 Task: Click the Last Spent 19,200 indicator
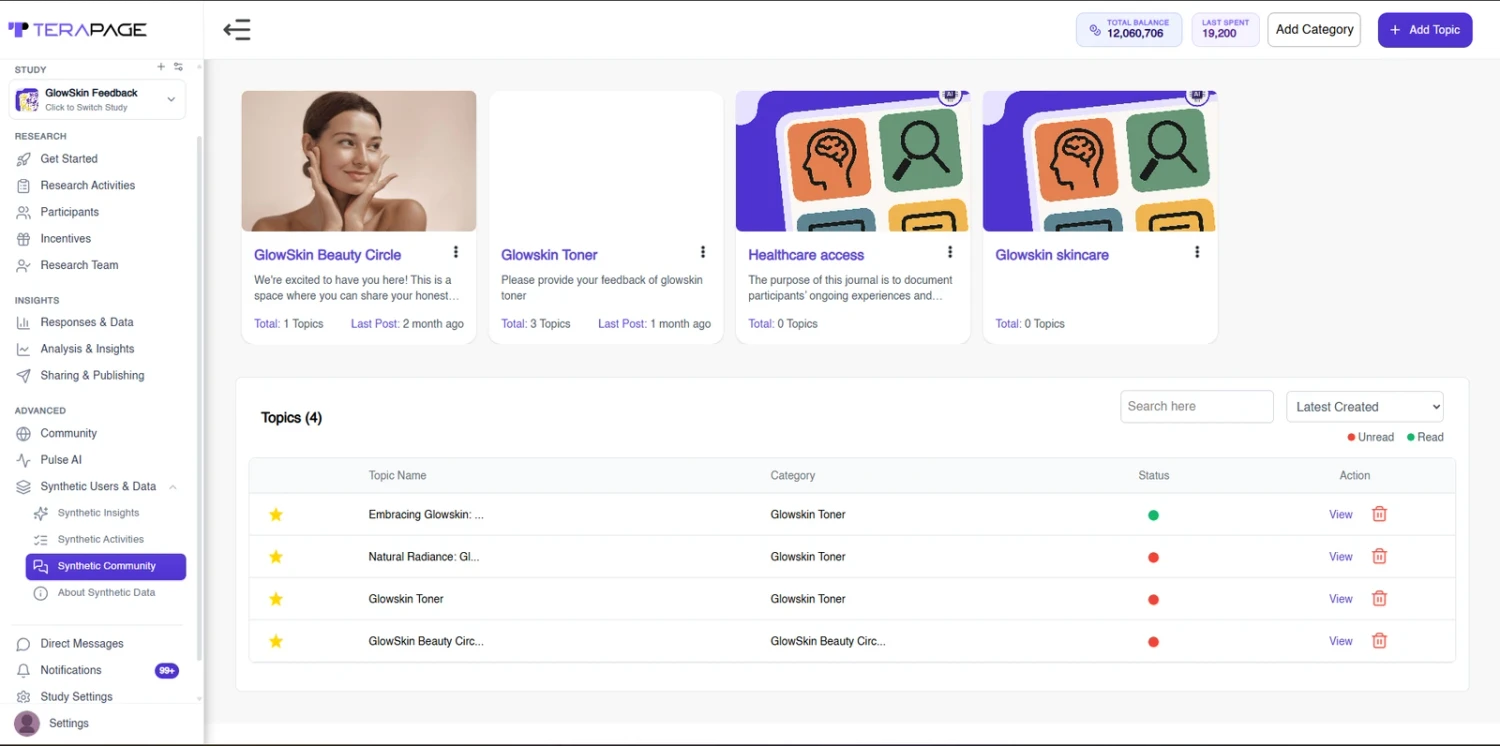pos(1225,29)
